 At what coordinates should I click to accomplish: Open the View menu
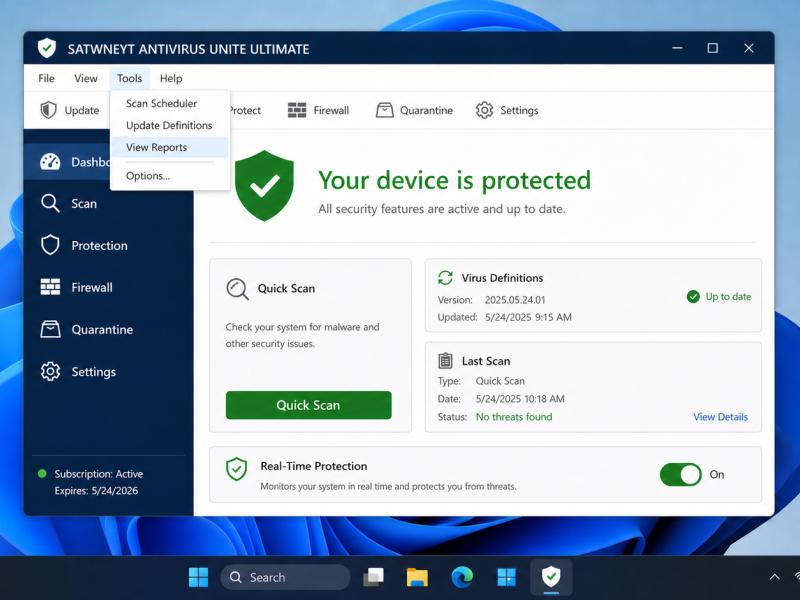(x=86, y=79)
